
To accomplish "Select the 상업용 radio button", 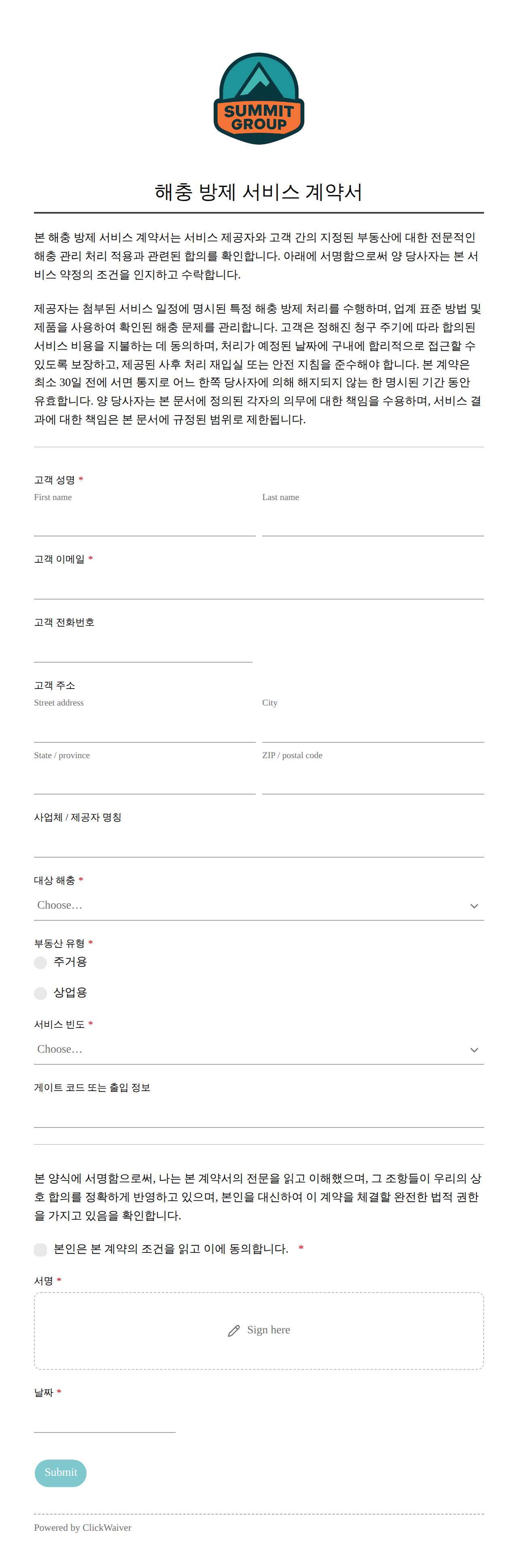I will tap(41, 994).
